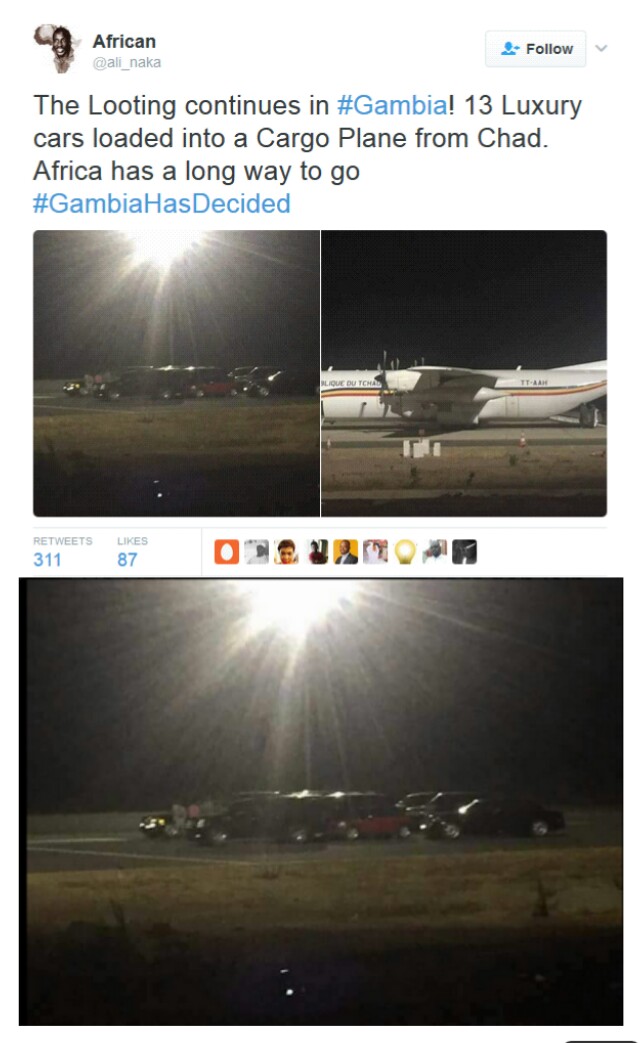The image size is (644, 1043).
Task: Show the 311 retweets list
Action: tap(63, 551)
